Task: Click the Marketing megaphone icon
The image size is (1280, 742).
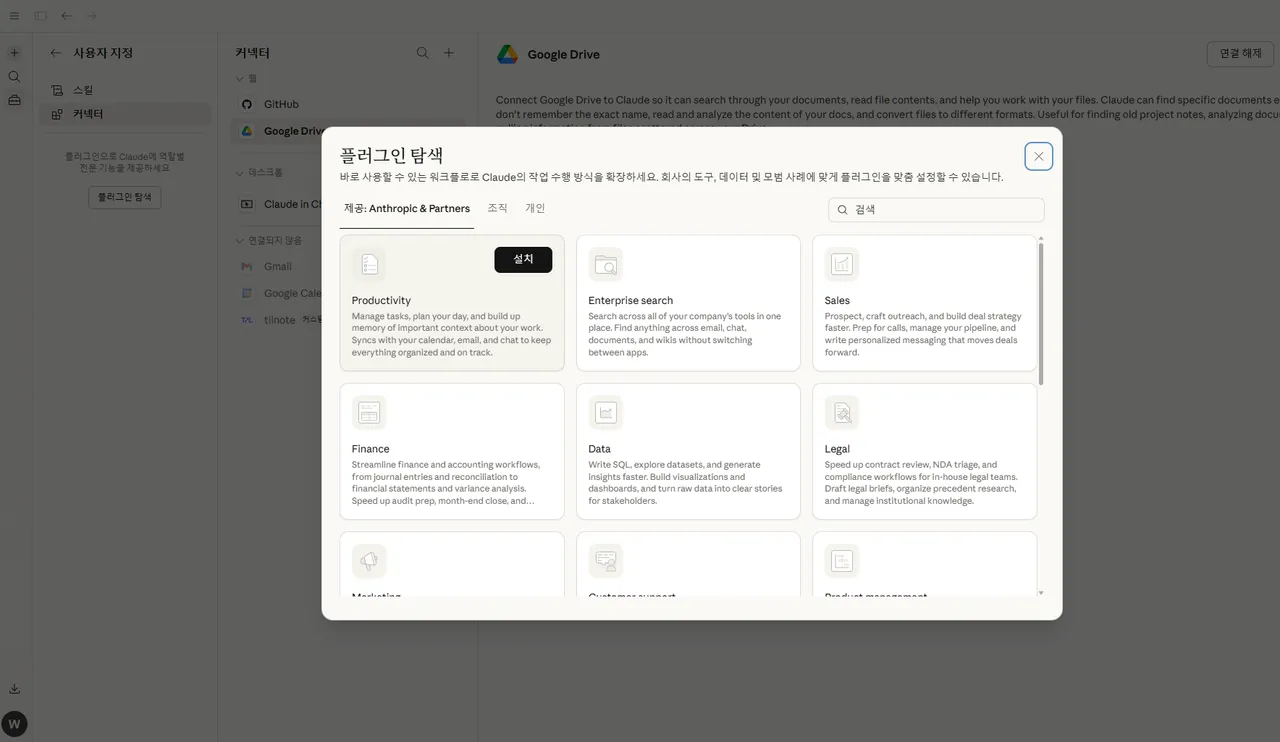Action: pyautogui.click(x=369, y=561)
